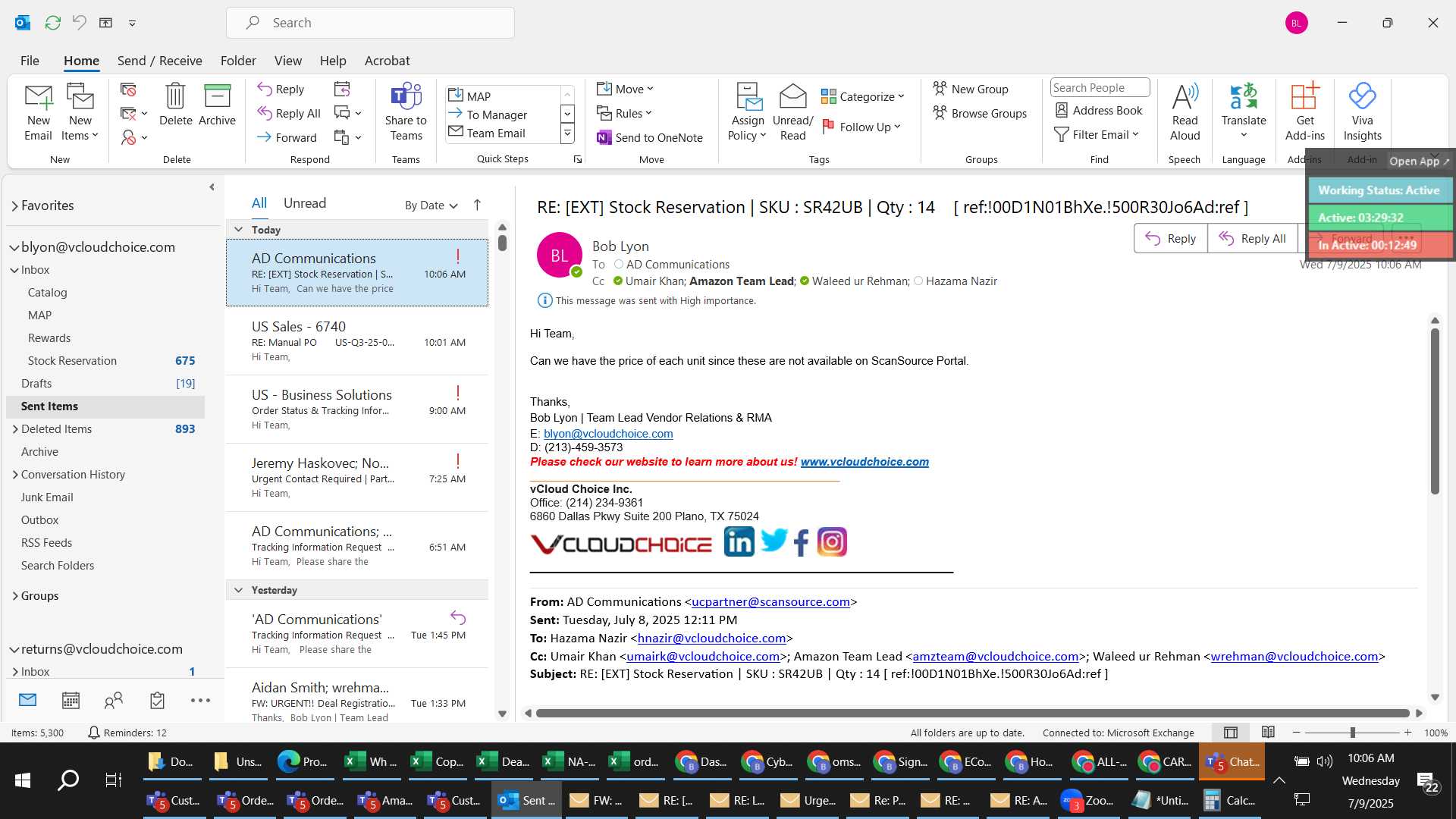Expand Favorites folder group

(14, 206)
